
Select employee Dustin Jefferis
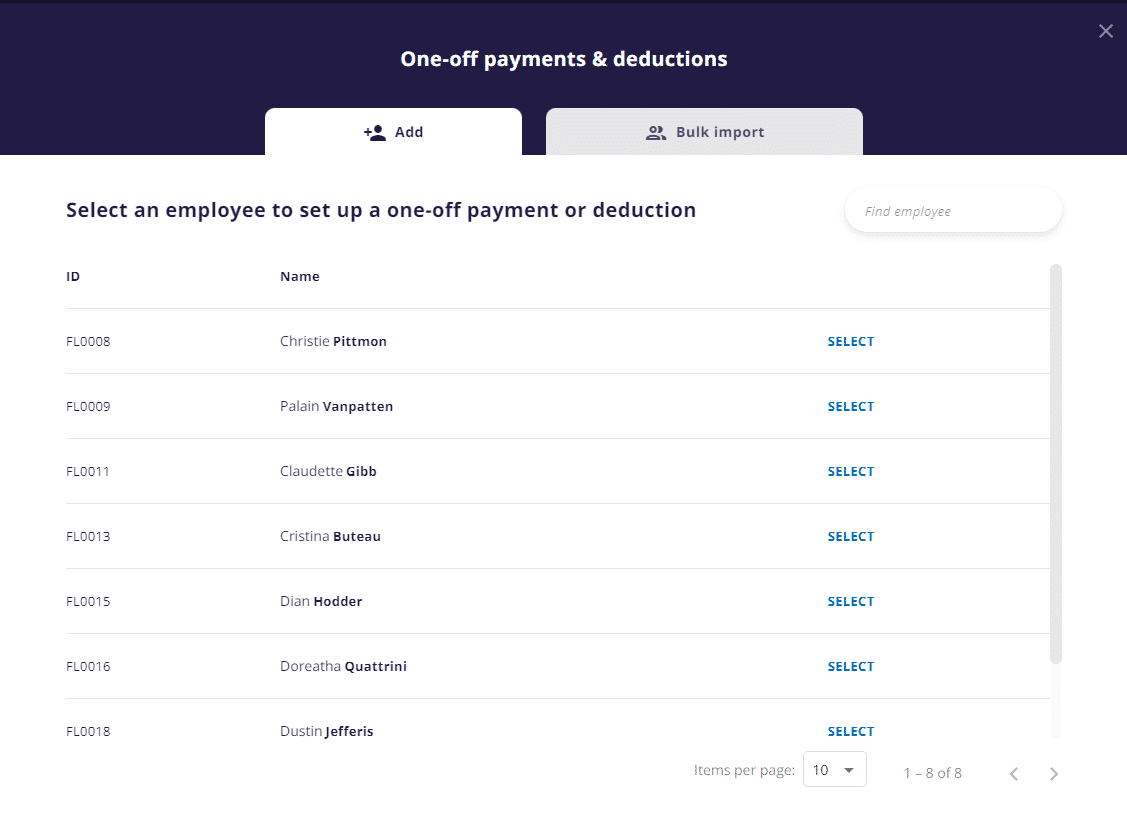pos(850,731)
